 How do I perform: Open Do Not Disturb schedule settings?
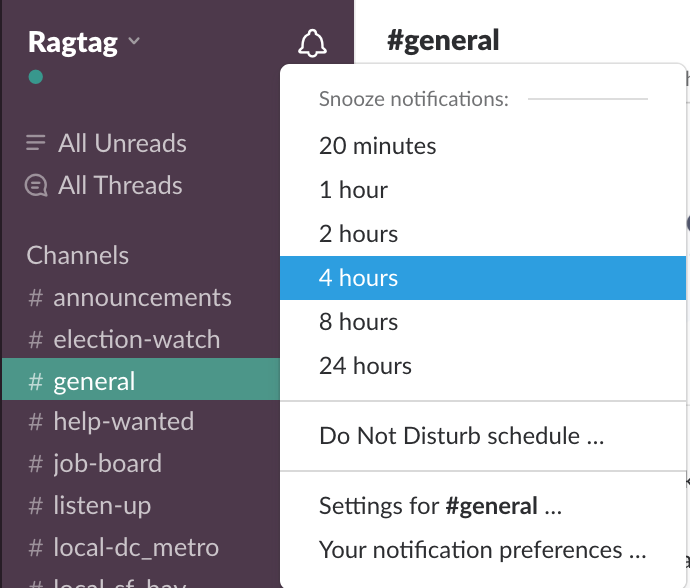[x=461, y=436]
